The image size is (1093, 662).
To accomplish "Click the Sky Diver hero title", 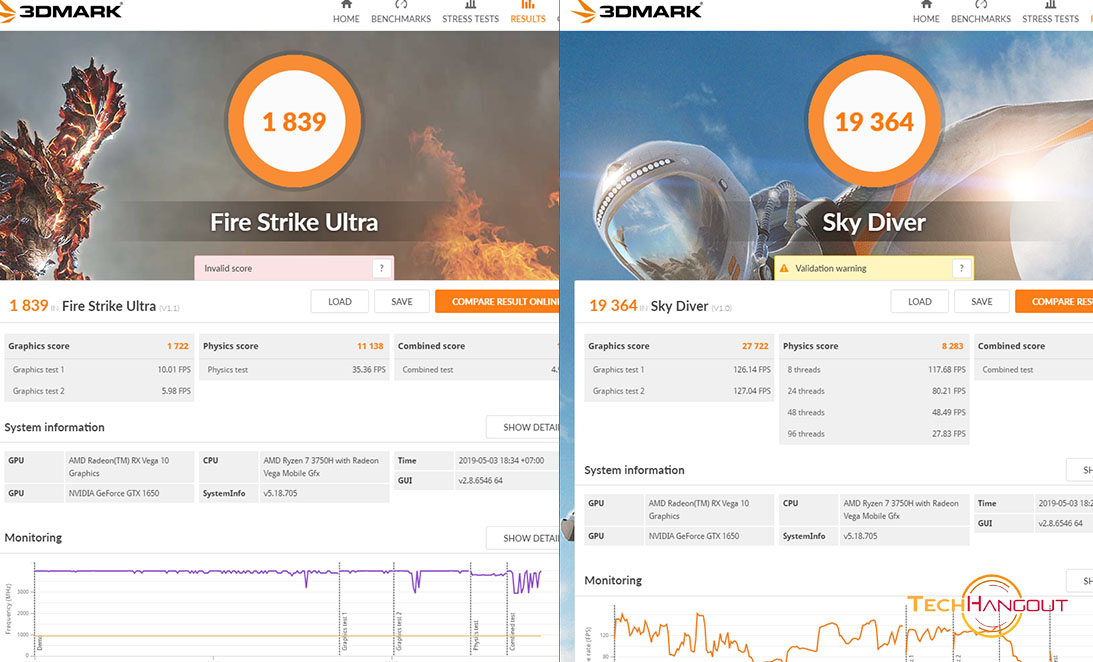I will coord(874,222).
